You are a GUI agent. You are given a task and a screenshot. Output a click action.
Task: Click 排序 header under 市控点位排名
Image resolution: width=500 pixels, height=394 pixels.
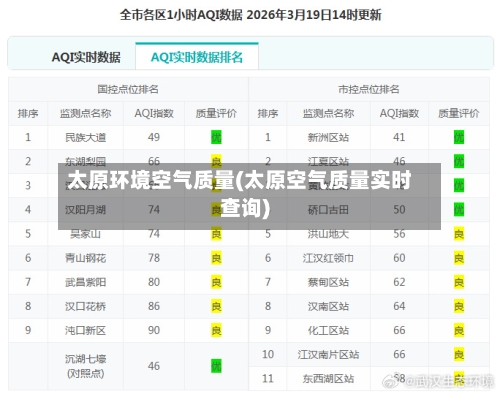tap(268, 113)
